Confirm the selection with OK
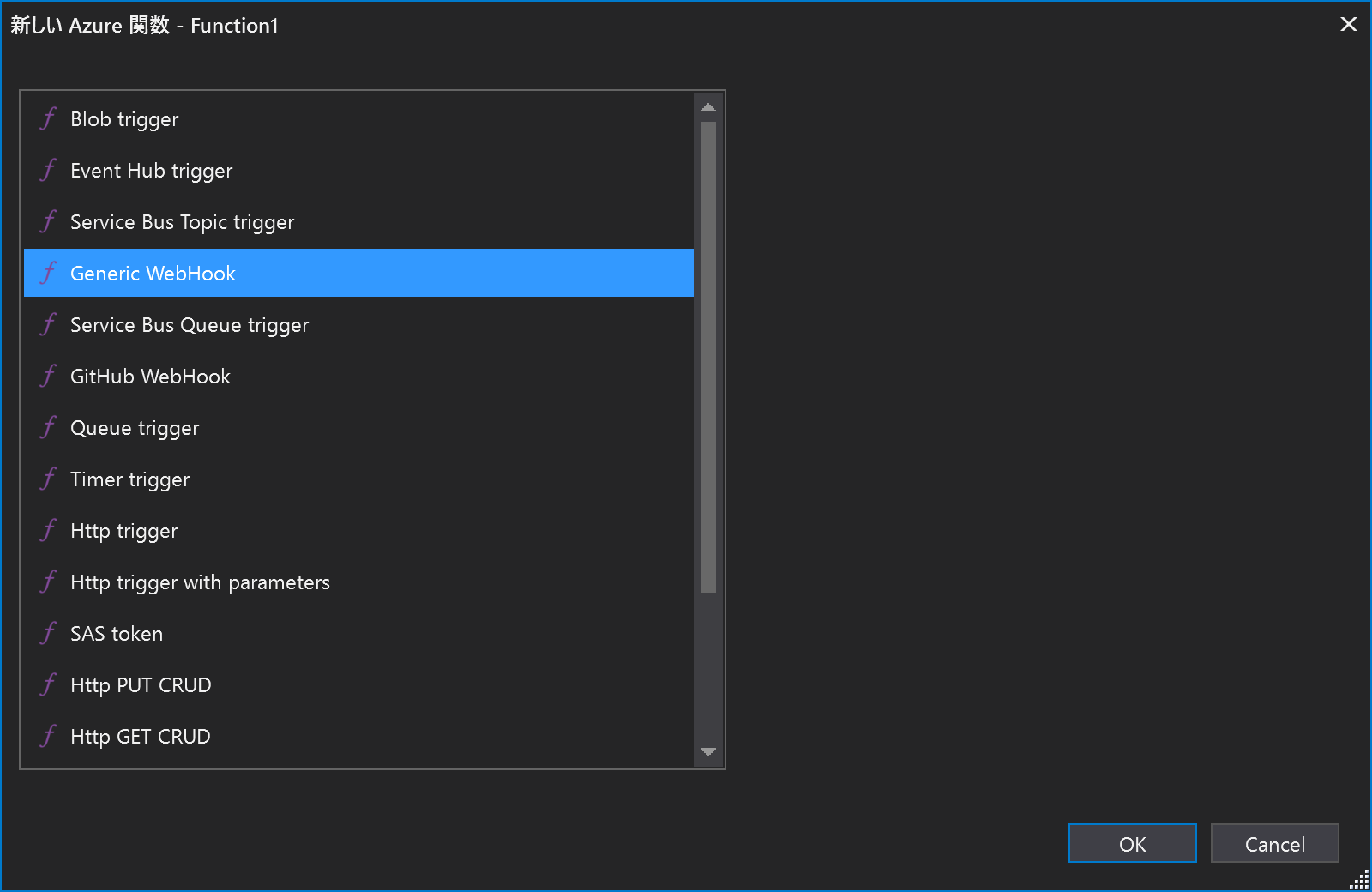The height and width of the screenshot is (892, 1372). [x=1132, y=843]
